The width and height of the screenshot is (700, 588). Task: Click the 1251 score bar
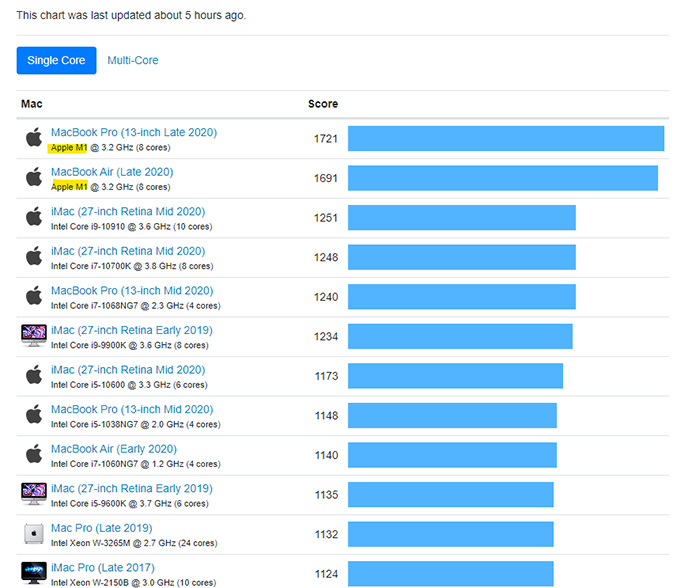click(x=462, y=217)
